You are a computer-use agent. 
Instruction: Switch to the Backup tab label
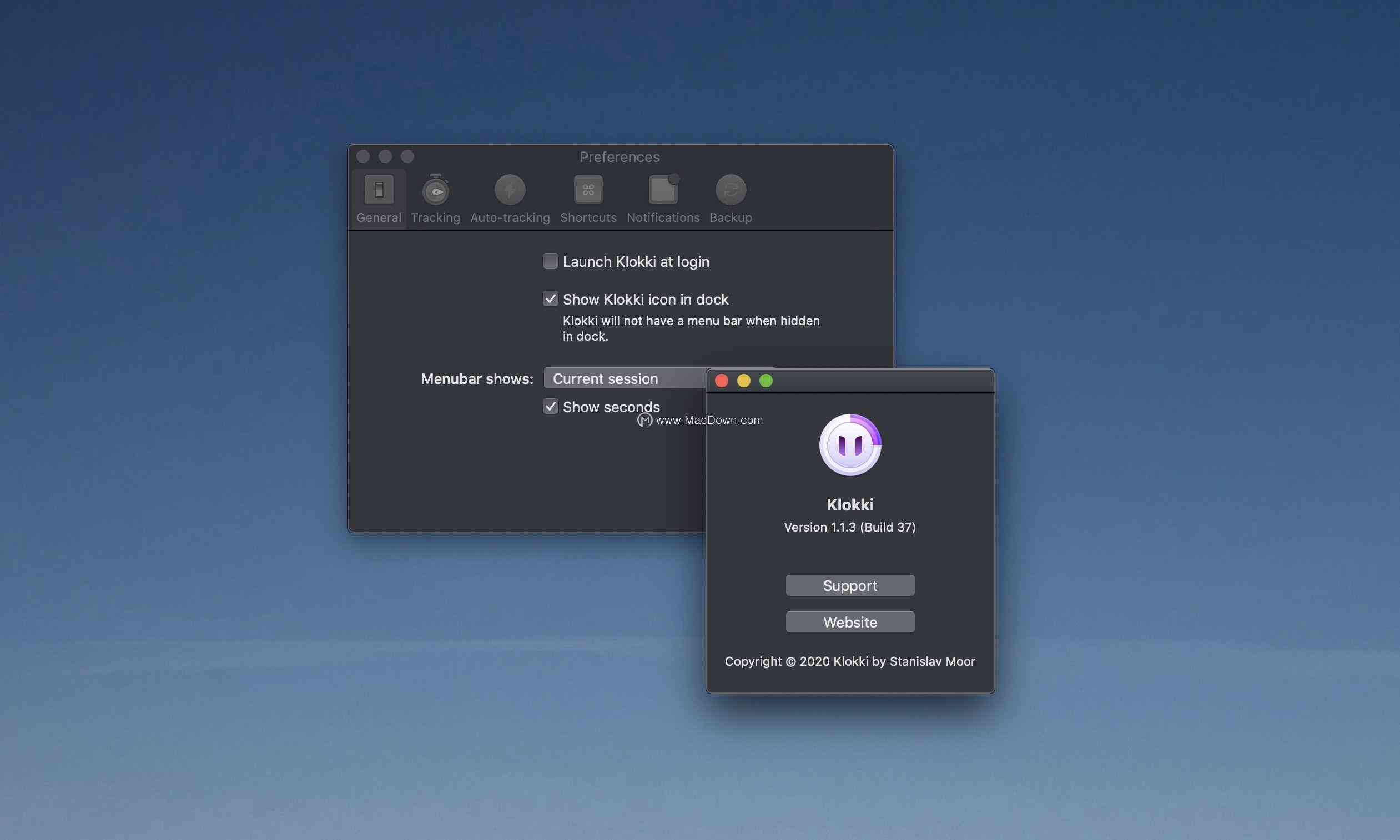click(731, 218)
